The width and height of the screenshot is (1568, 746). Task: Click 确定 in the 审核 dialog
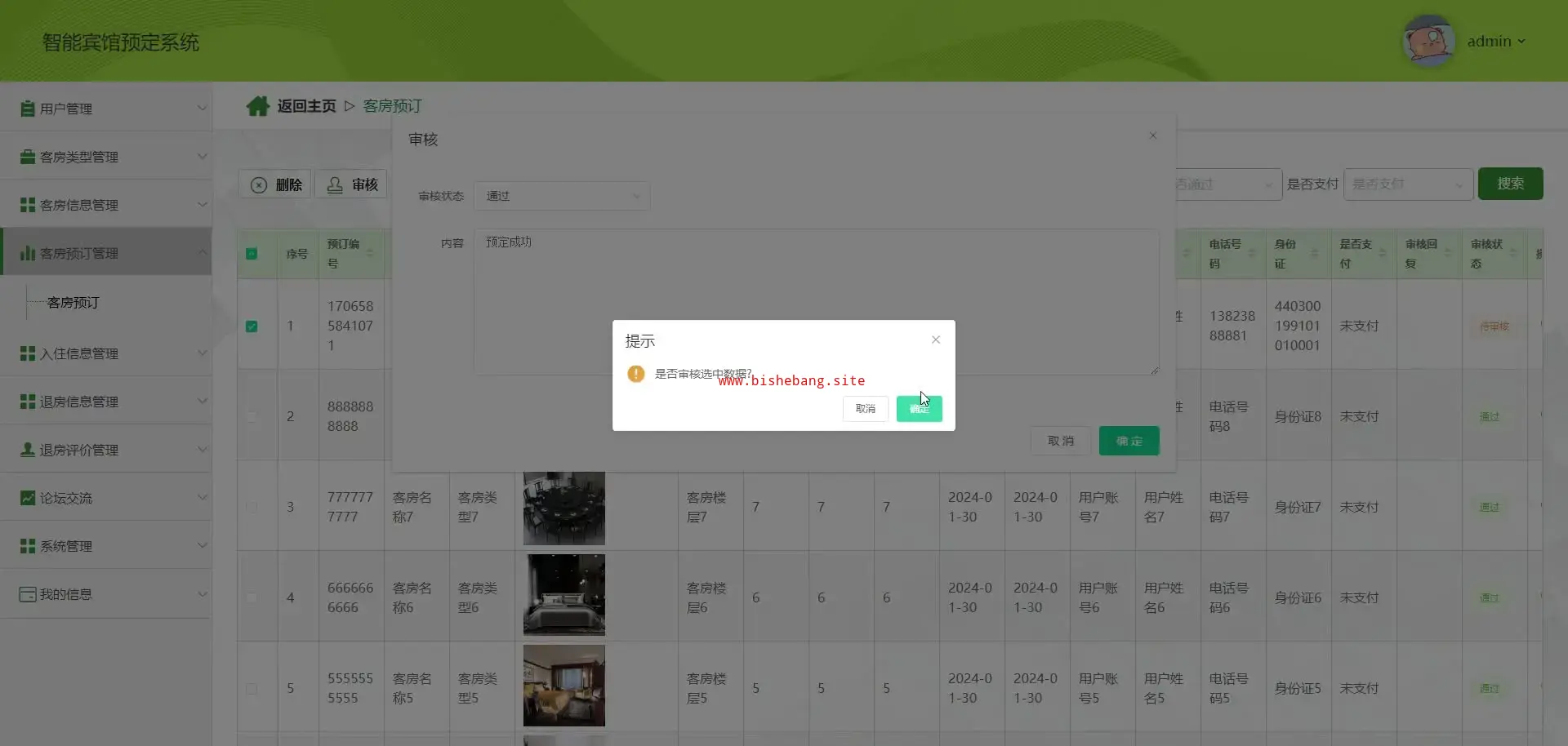point(1129,441)
